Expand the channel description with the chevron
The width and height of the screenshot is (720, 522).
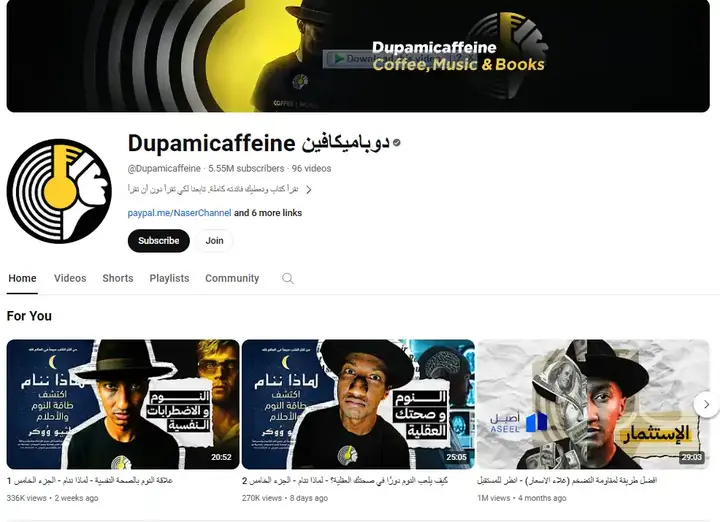coord(309,189)
